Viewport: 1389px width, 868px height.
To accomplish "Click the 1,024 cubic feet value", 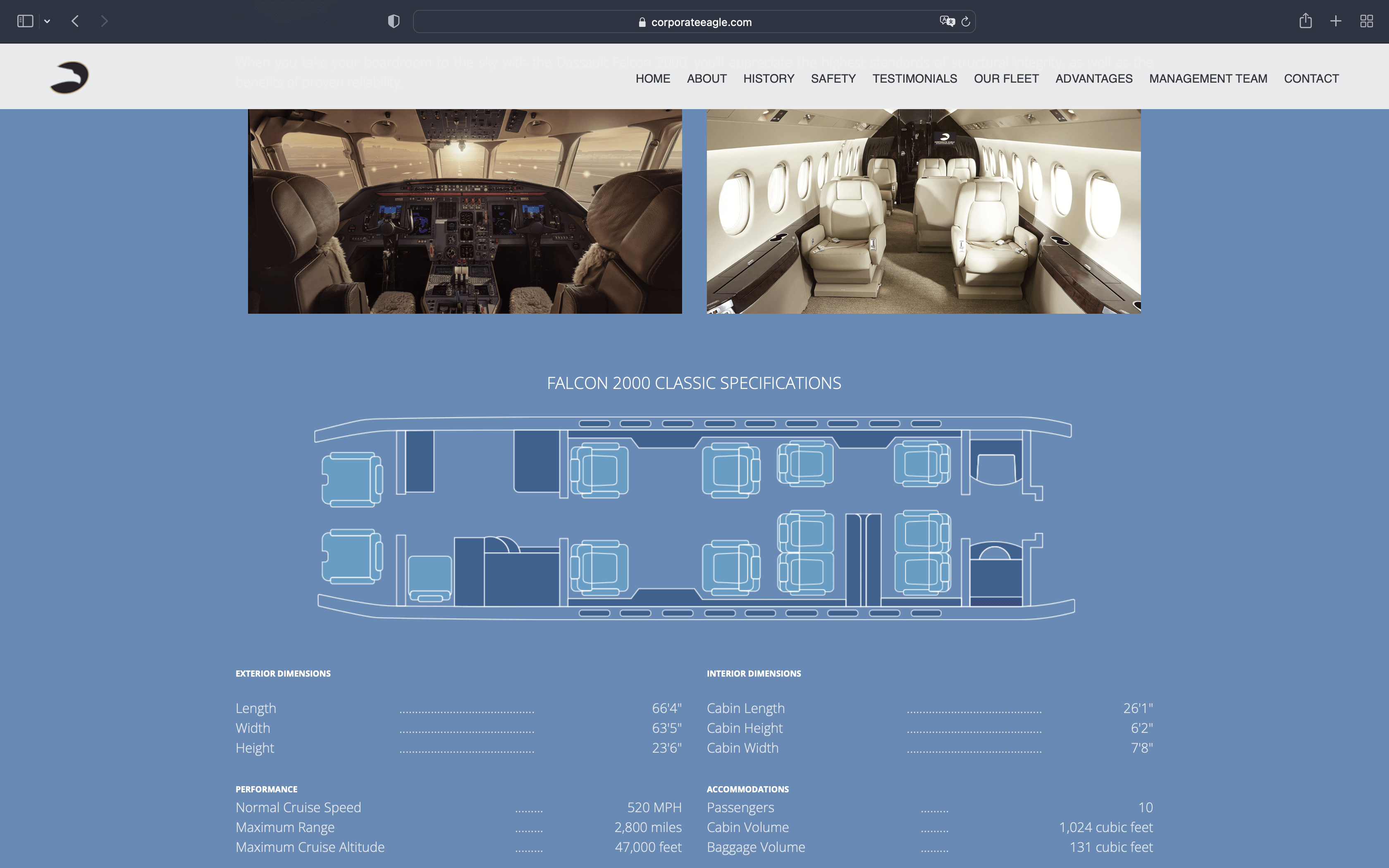I will (x=1105, y=827).
